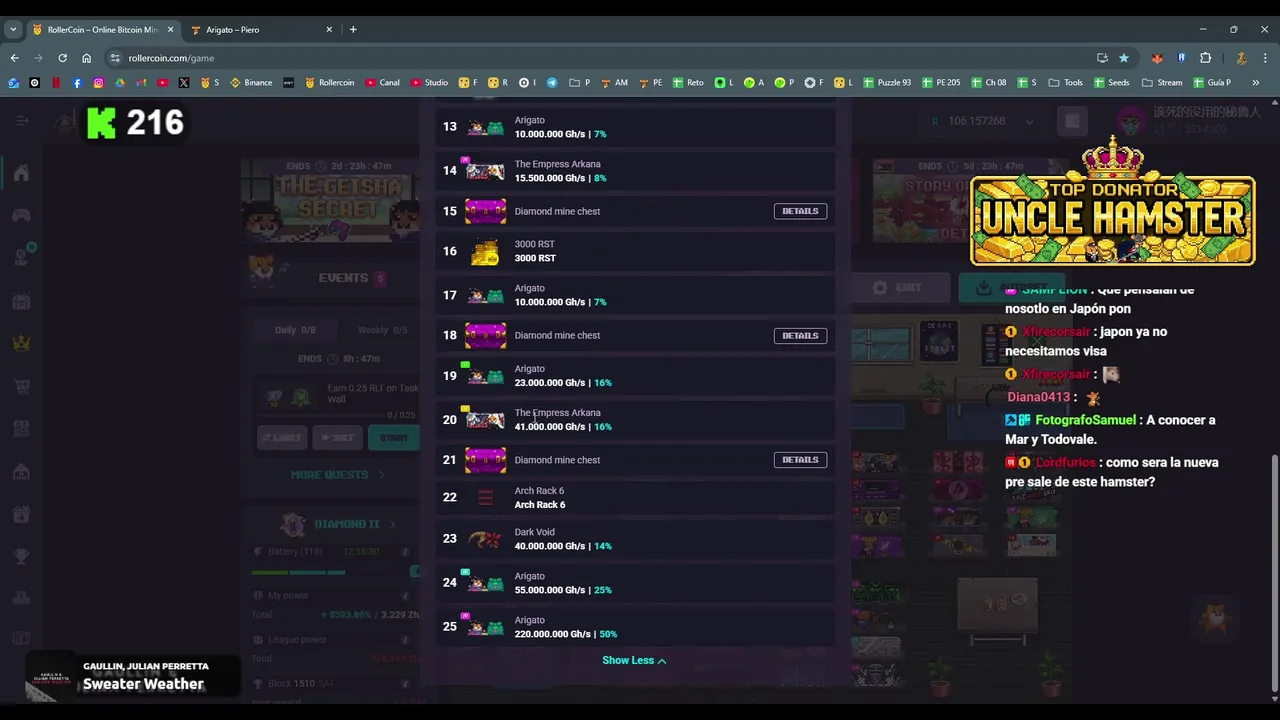
Task: Expand the P bookmark folder
Action: (x=580, y=83)
